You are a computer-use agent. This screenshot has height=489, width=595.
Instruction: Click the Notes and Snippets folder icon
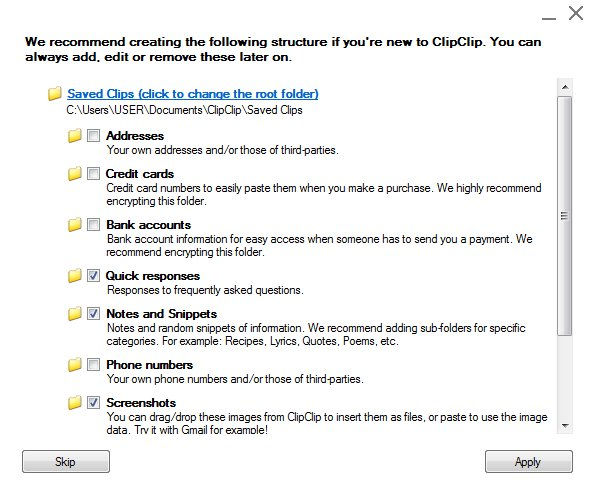pos(75,313)
